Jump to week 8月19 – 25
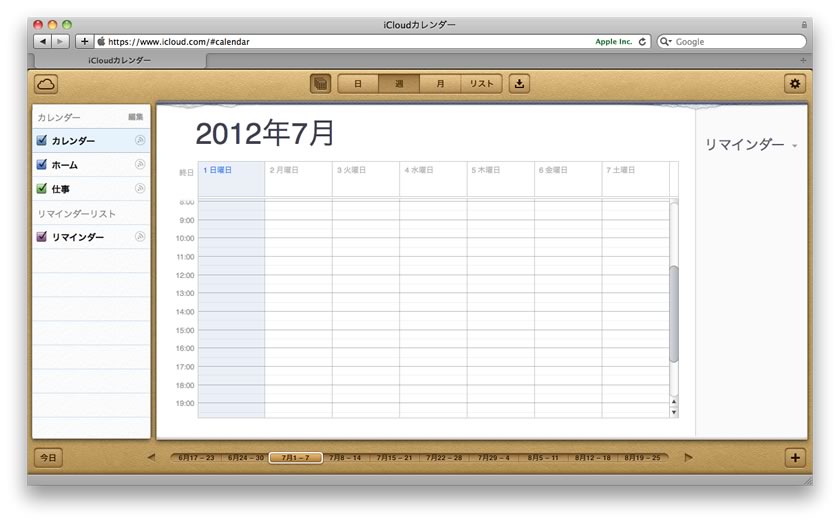 (x=642, y=458)
